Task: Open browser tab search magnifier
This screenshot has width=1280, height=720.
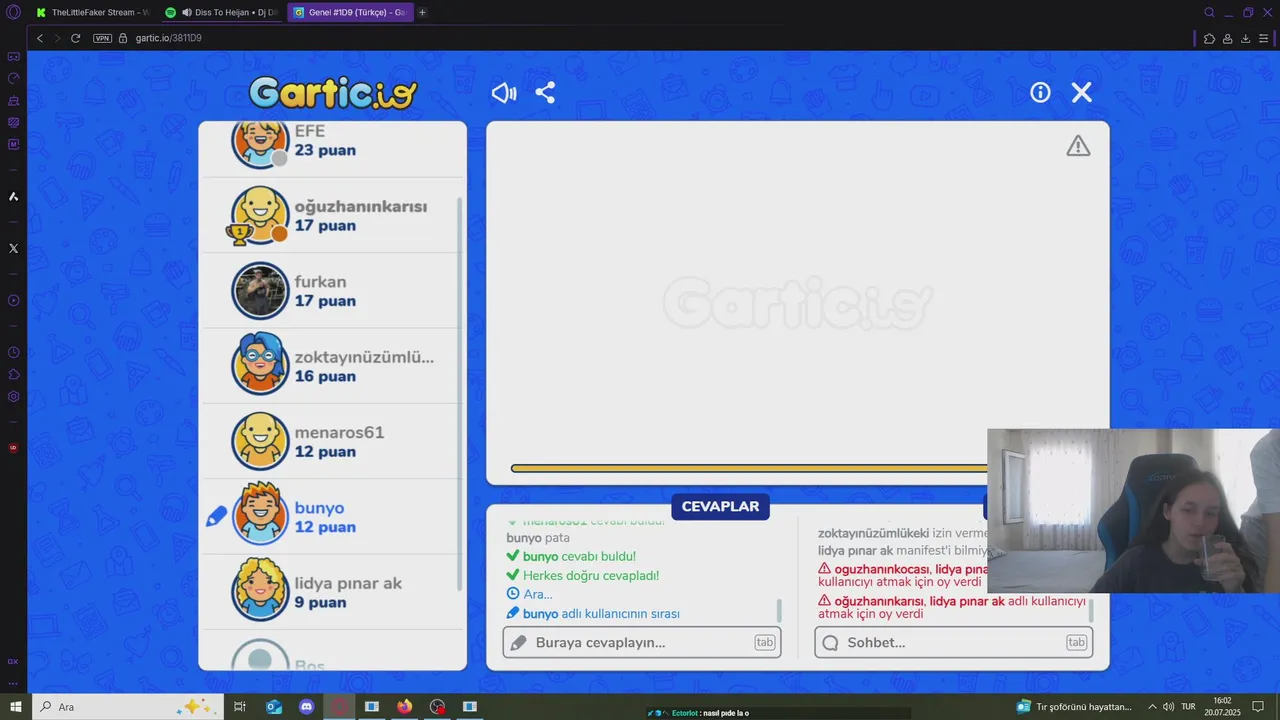Action: [x=1209, y=12]
